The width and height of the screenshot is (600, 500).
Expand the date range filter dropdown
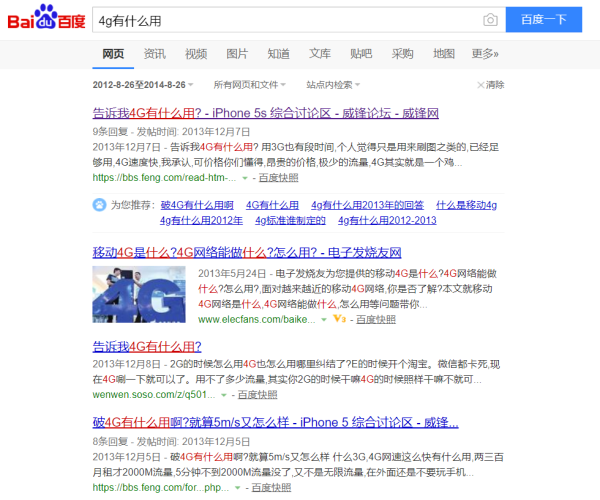[191, 85]
